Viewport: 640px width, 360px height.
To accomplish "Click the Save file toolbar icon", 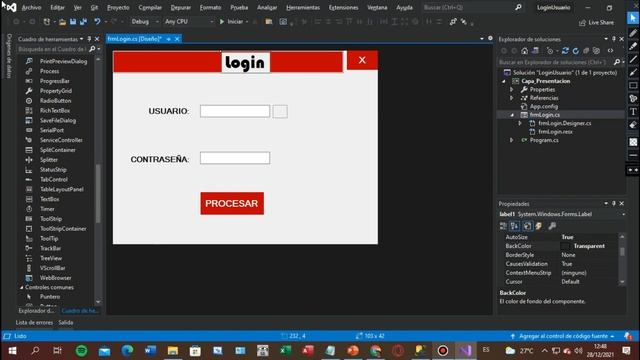I will coord(73,22).
